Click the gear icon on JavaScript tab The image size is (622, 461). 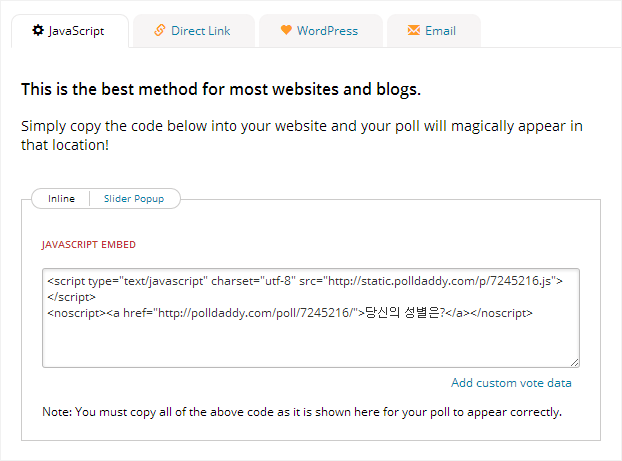[38, 30]
